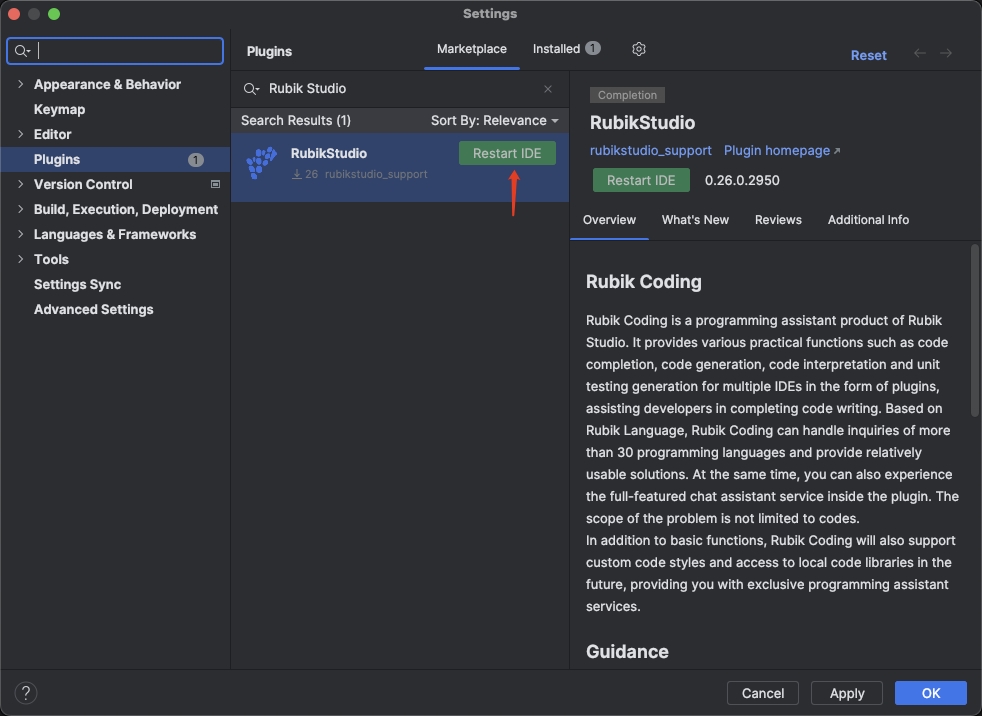The image size is (982, 716).
Task: Expand the Tools settings section
Action: (x=21, y=259)
